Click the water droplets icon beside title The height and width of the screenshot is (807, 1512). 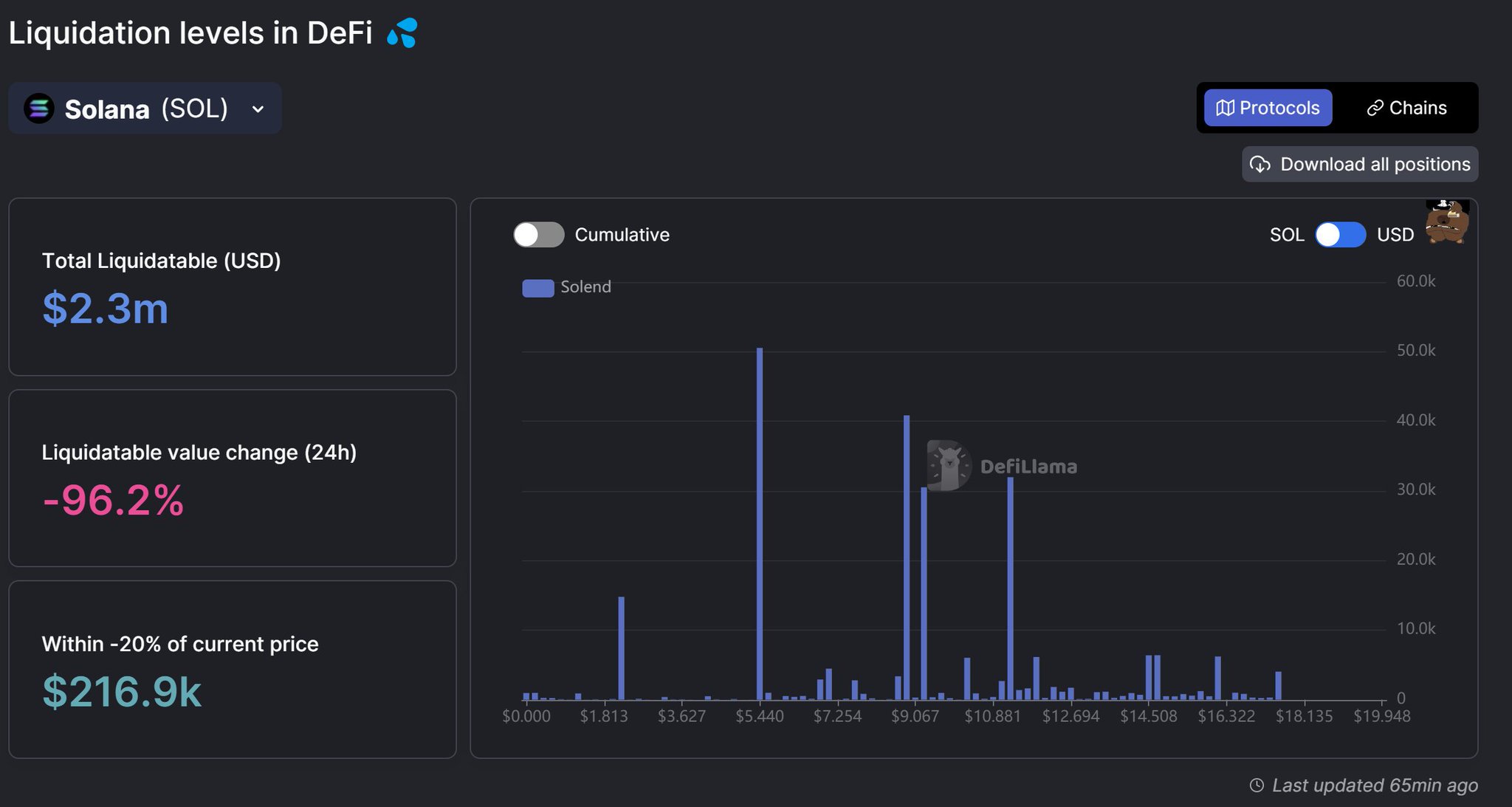(402, 33)
